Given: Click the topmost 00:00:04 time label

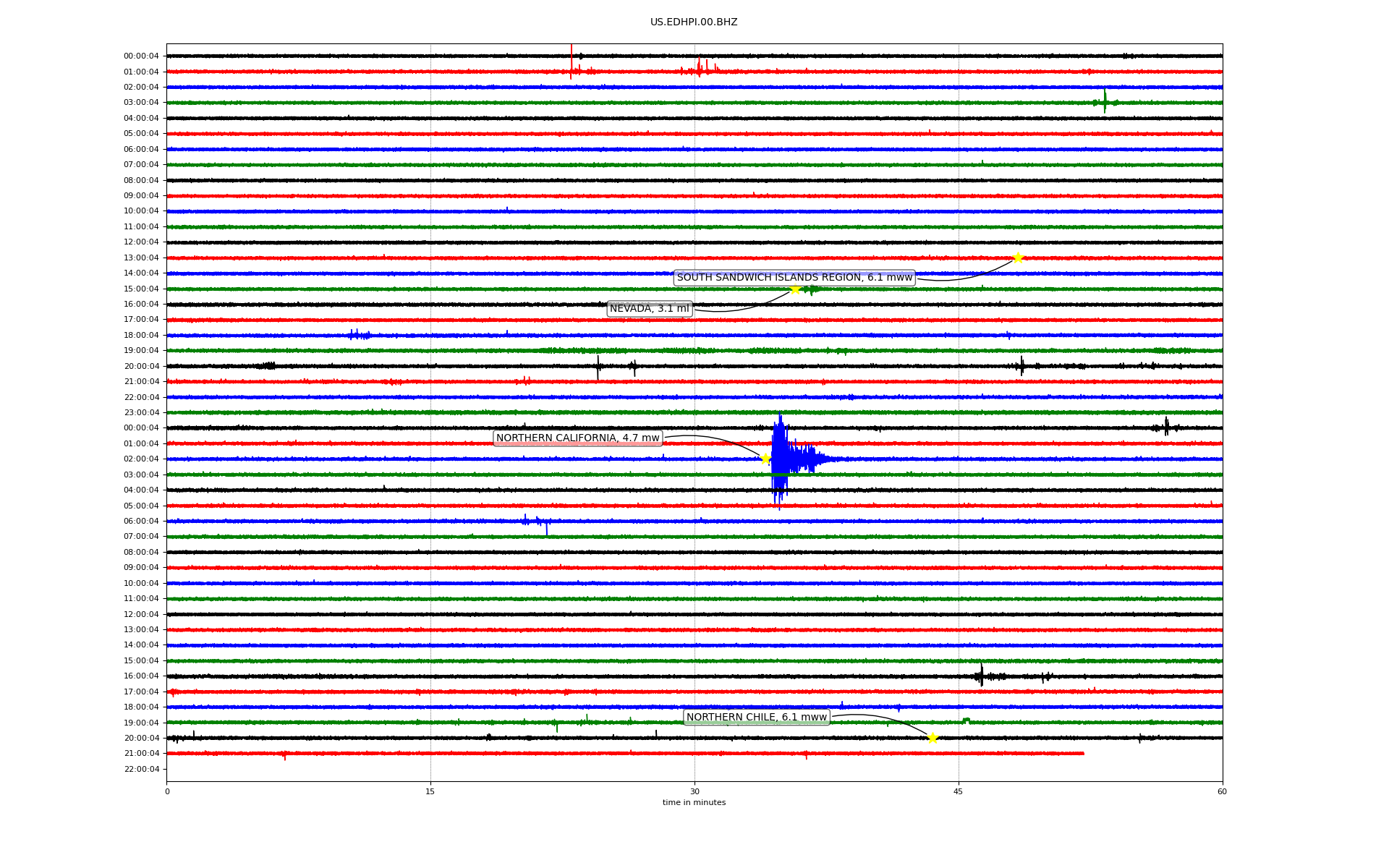Looking at the screenshot, I should coord(141,56).
